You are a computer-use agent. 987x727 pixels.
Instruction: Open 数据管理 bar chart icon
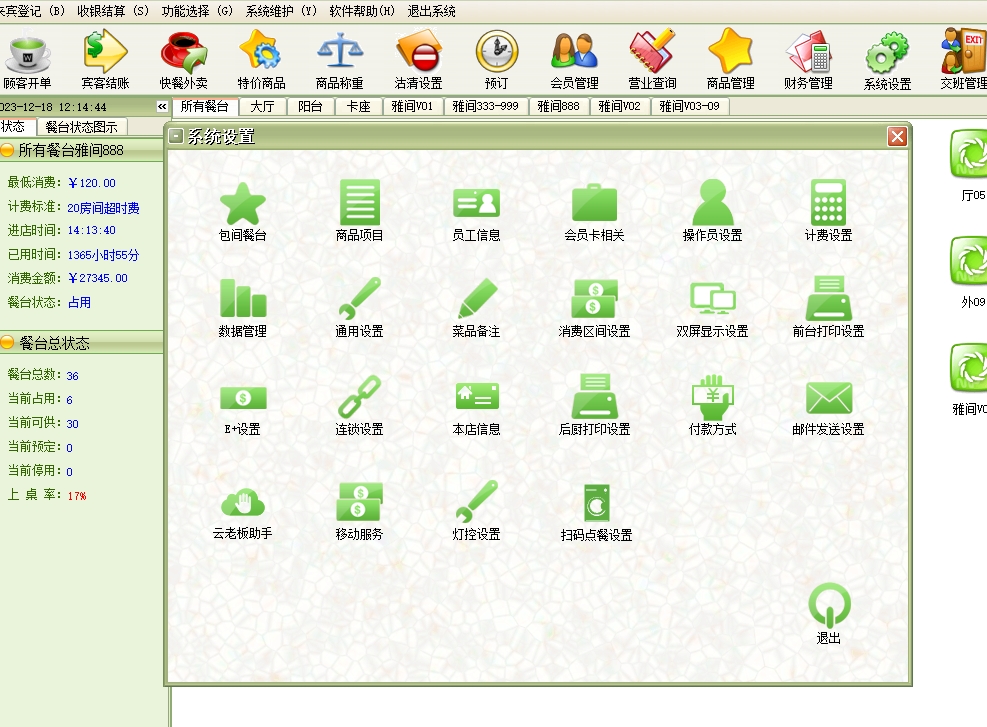(243, 300)
